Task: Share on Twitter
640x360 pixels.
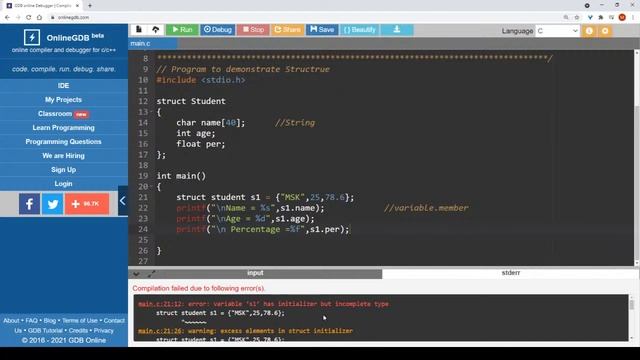Action: pos(53,204)
